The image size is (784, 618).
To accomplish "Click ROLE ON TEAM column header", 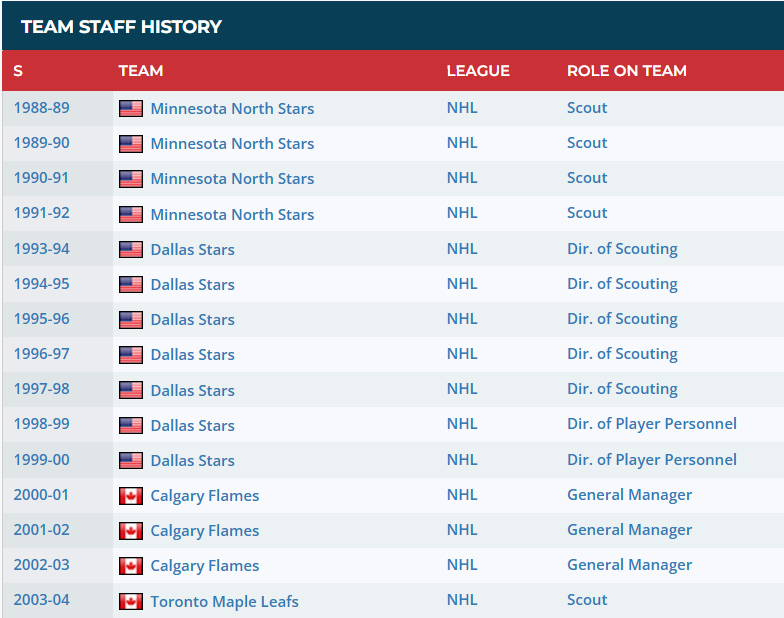I will pyautogui.click(x=627, y=70).
